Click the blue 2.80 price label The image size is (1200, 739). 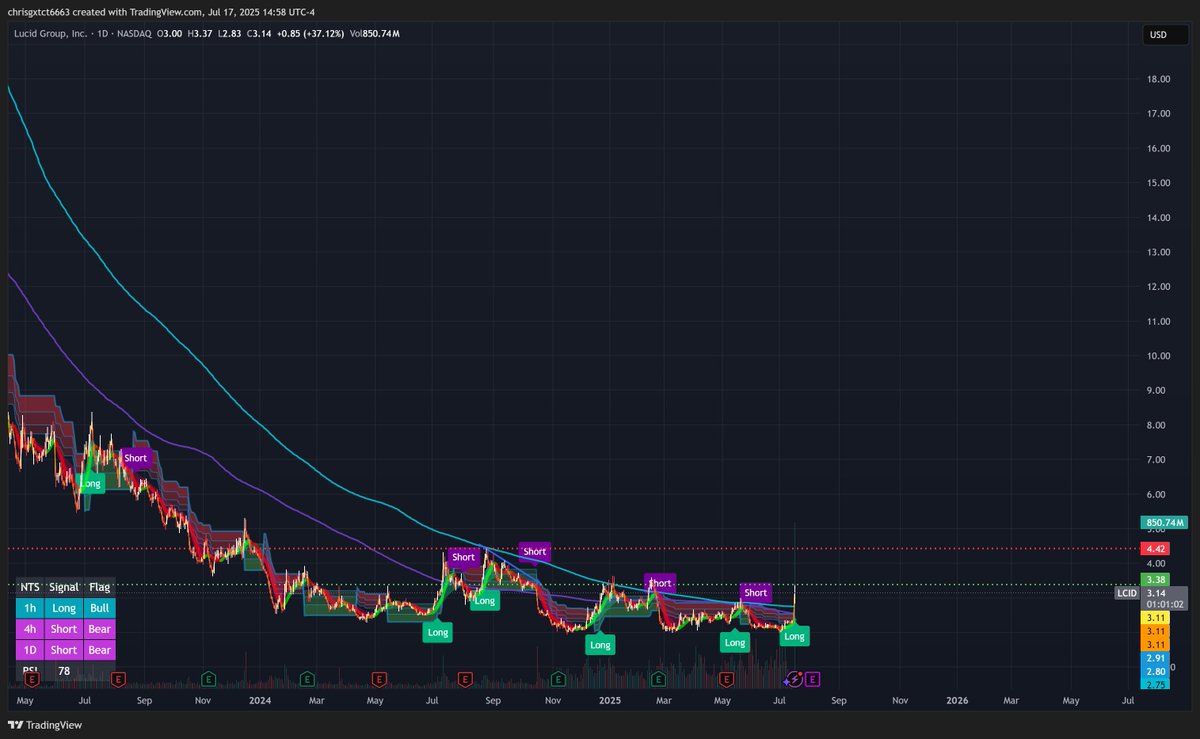point(1155,671)
